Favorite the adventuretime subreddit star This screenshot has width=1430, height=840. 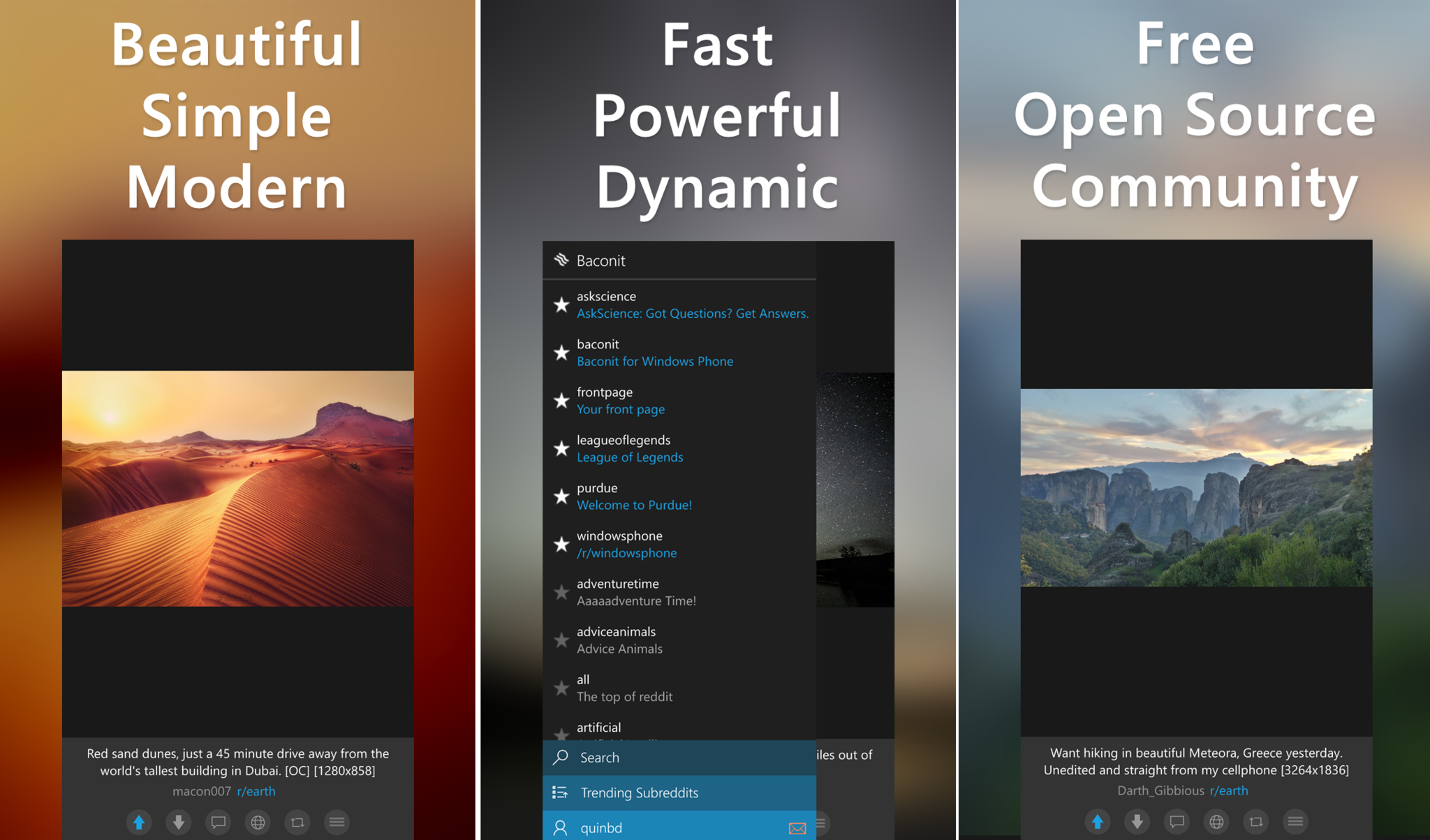561,592
